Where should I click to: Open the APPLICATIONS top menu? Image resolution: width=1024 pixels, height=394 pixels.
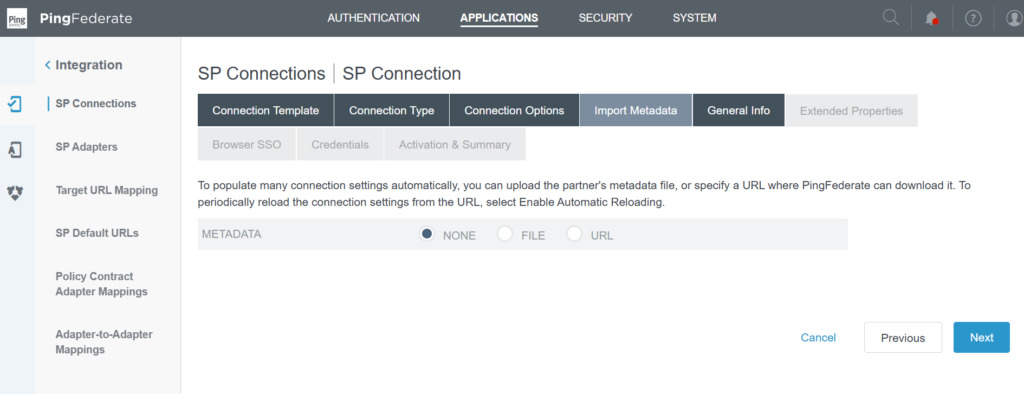(499, 18)
